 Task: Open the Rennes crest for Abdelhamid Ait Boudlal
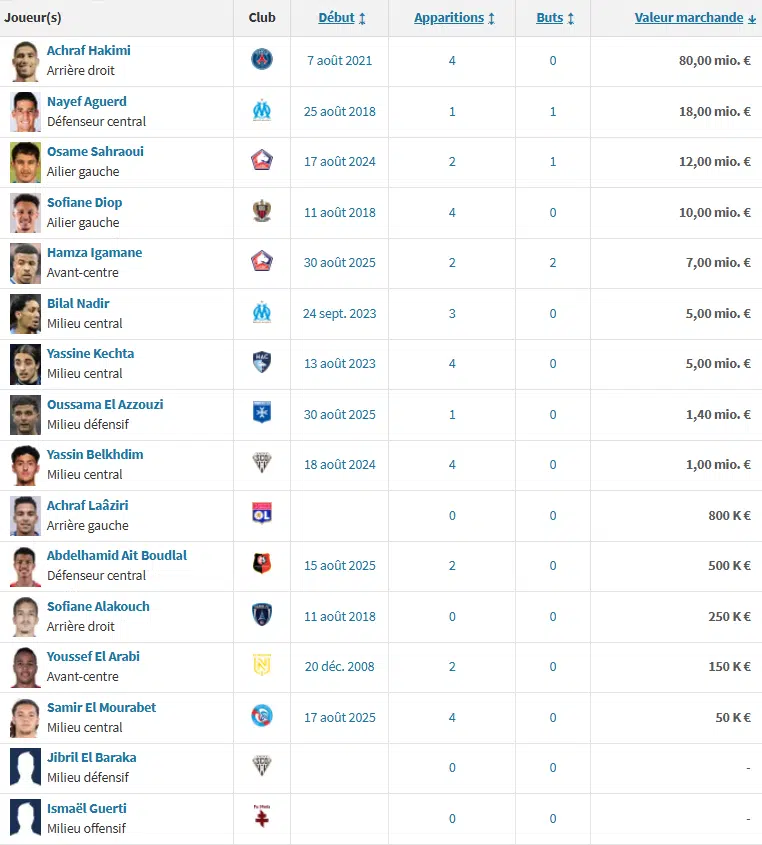click(x=262, y=565)
